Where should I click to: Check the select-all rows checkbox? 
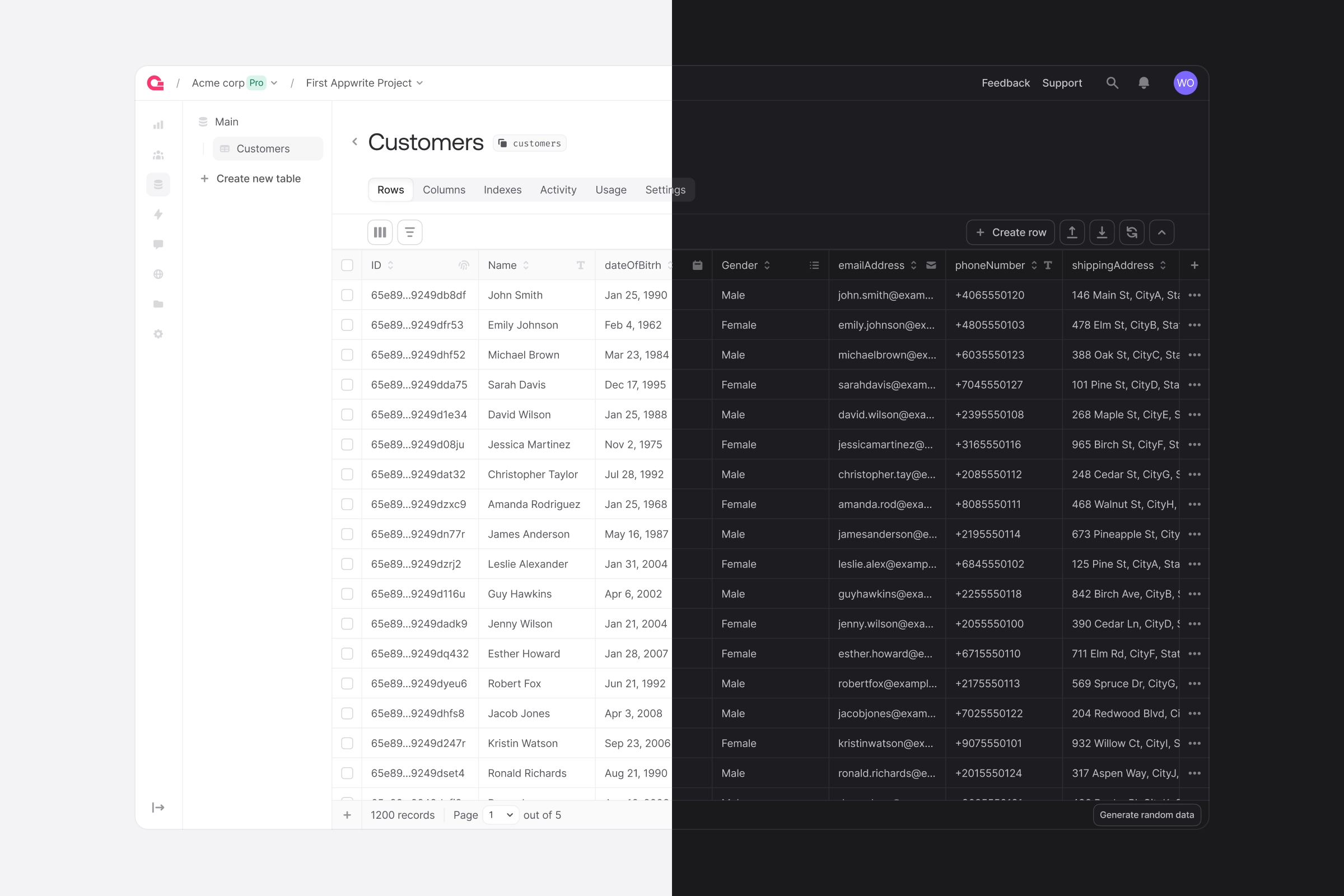click(x=347, y=265)
